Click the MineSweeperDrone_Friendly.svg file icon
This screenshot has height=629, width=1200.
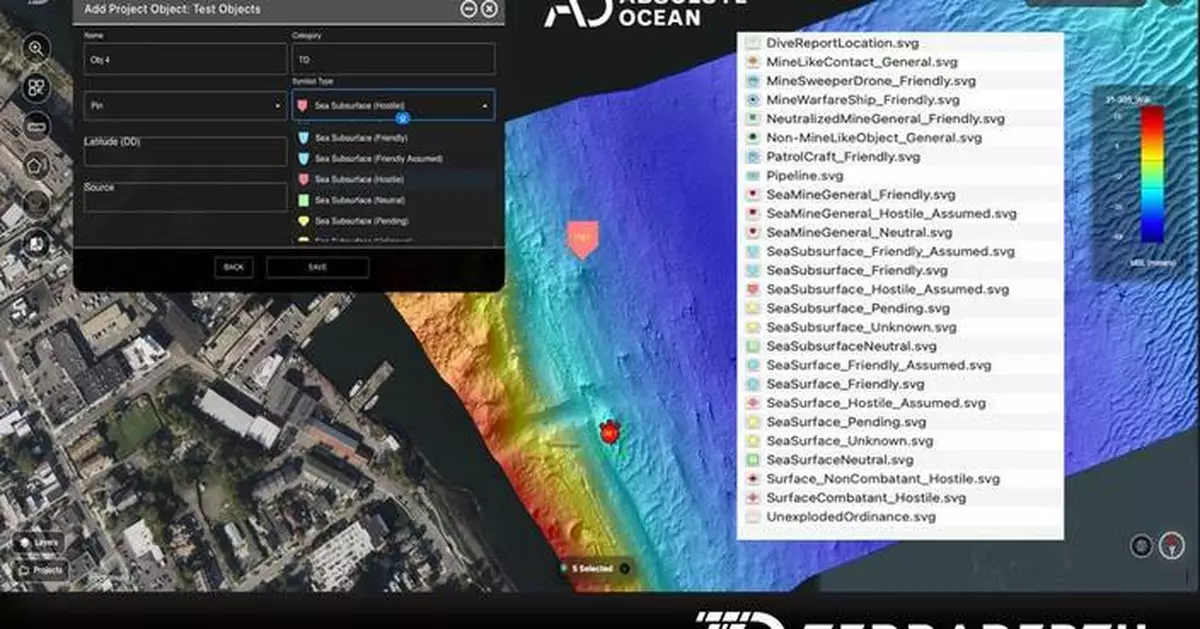coord(754,81)
